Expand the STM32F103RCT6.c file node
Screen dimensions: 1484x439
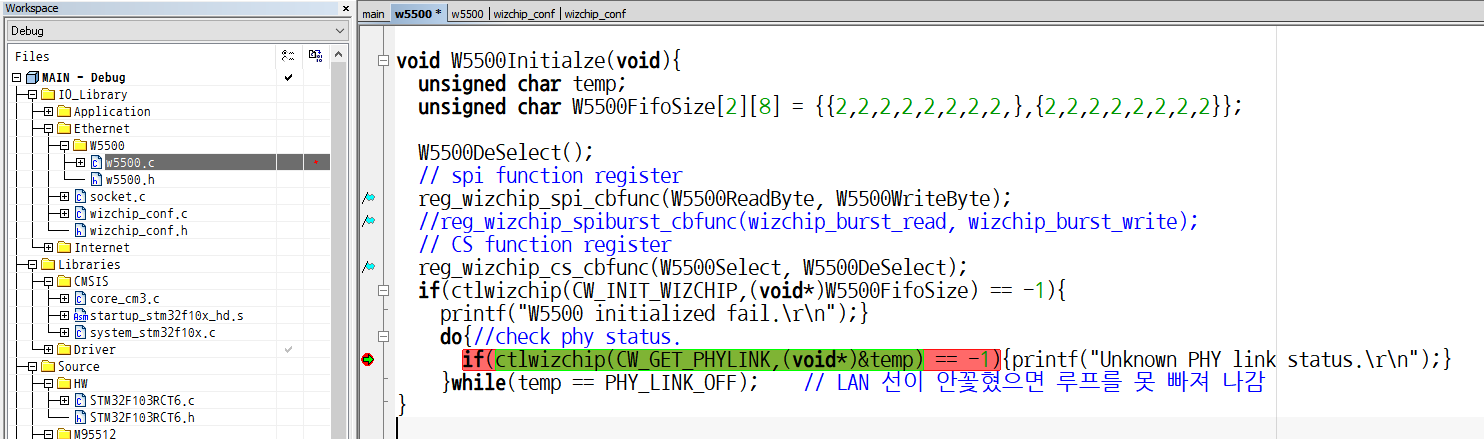coord(64,400)
